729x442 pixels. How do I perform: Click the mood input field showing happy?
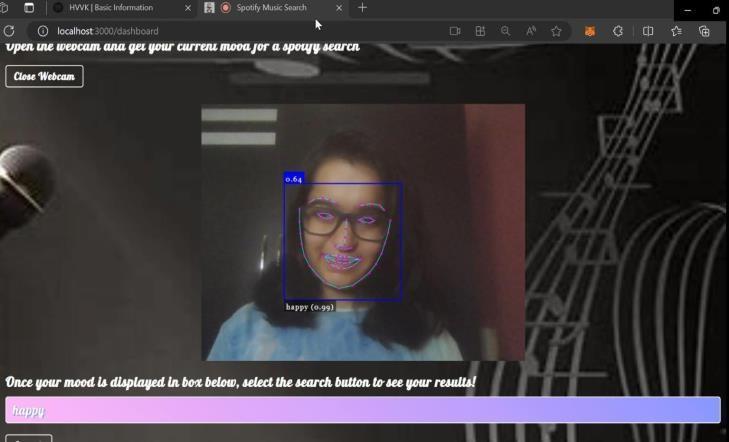point(363,410)
